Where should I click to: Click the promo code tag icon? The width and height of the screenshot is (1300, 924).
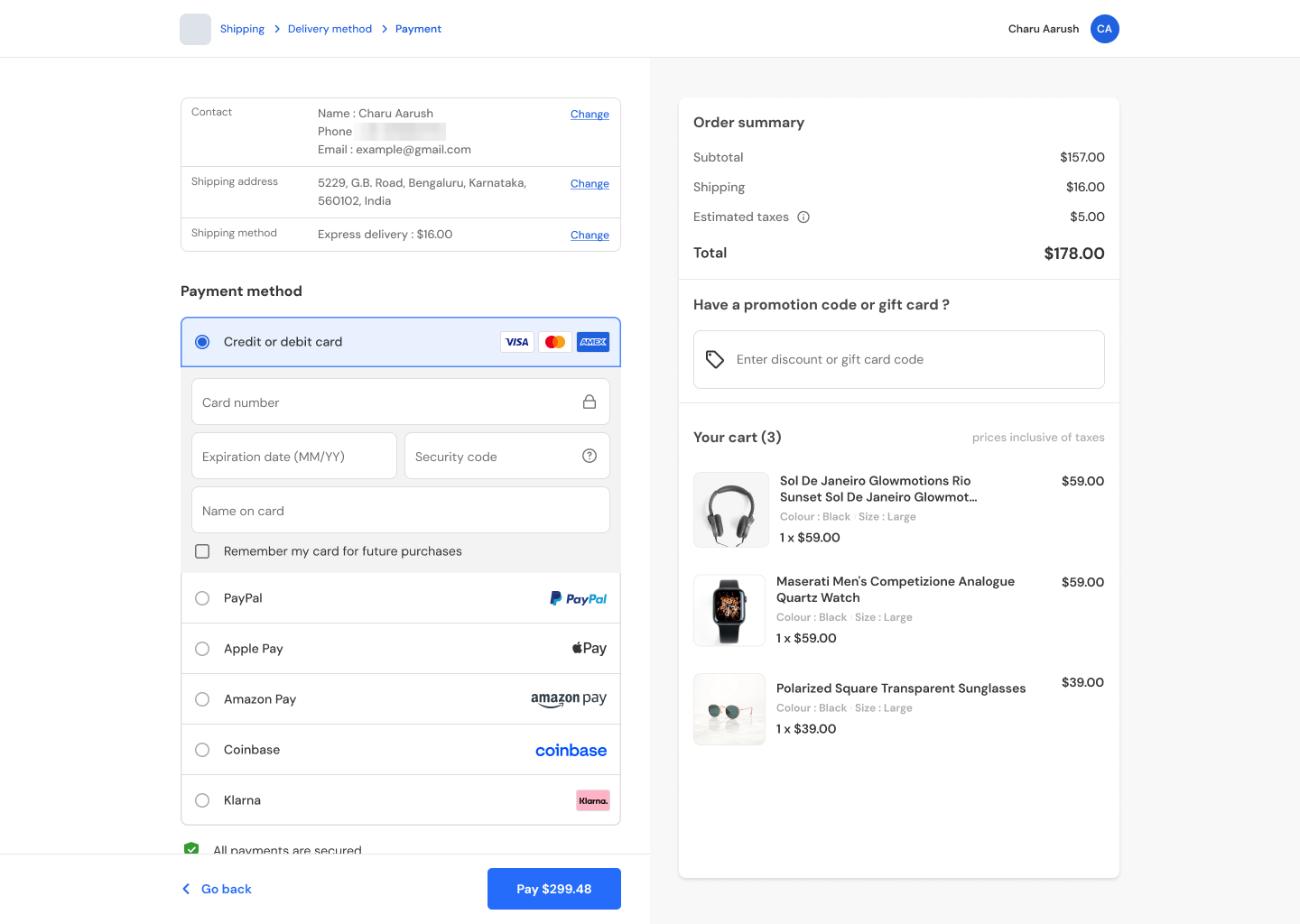coord(715,359)
